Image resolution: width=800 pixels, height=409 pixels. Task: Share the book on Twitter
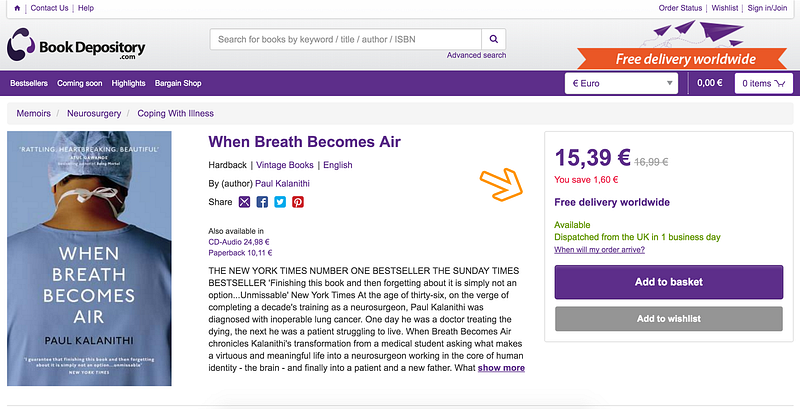(280, 202)
